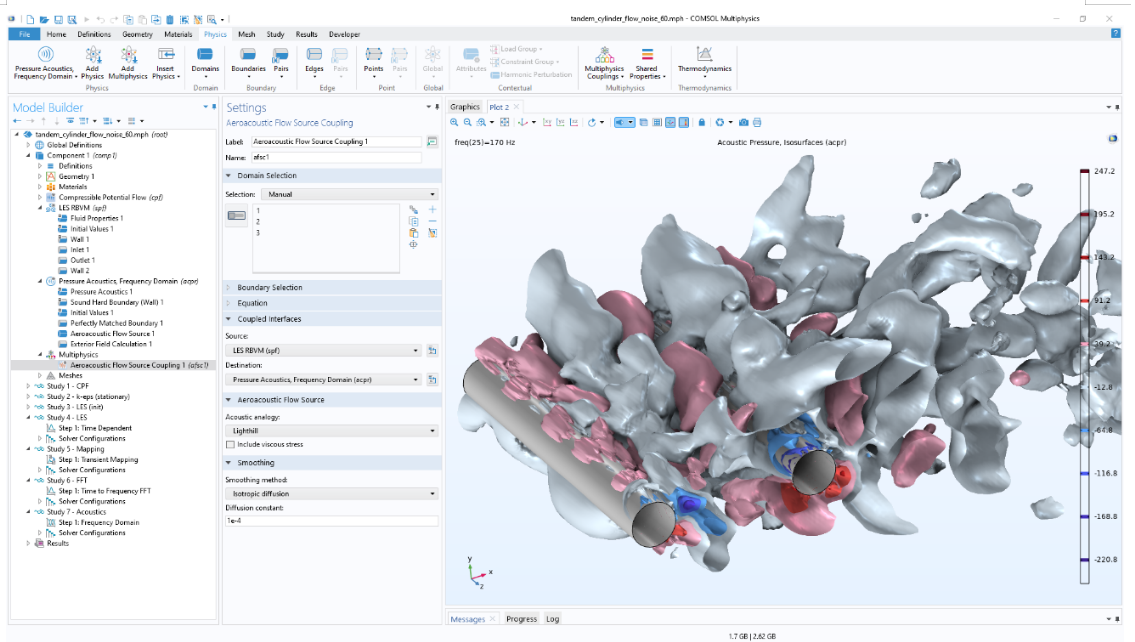Click the Add Physics ribbon icon

[93, 63]
